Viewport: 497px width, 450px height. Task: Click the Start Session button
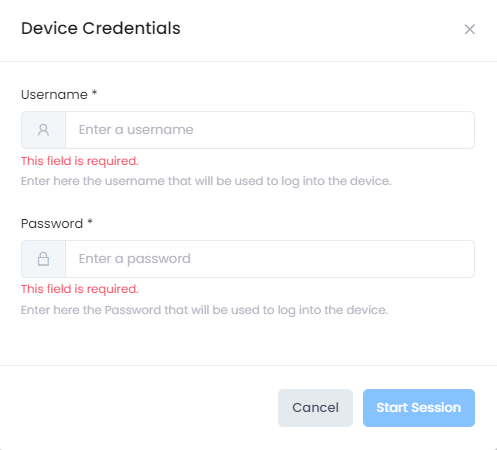419,408
